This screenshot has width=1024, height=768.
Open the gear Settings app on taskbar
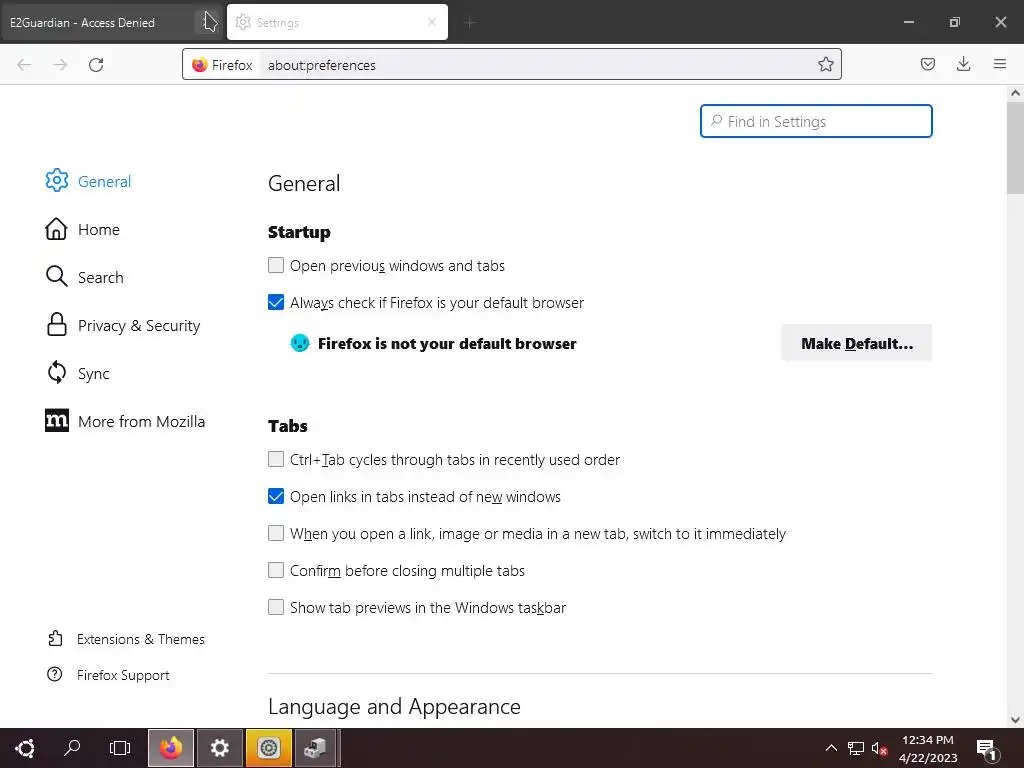[220, 748]
